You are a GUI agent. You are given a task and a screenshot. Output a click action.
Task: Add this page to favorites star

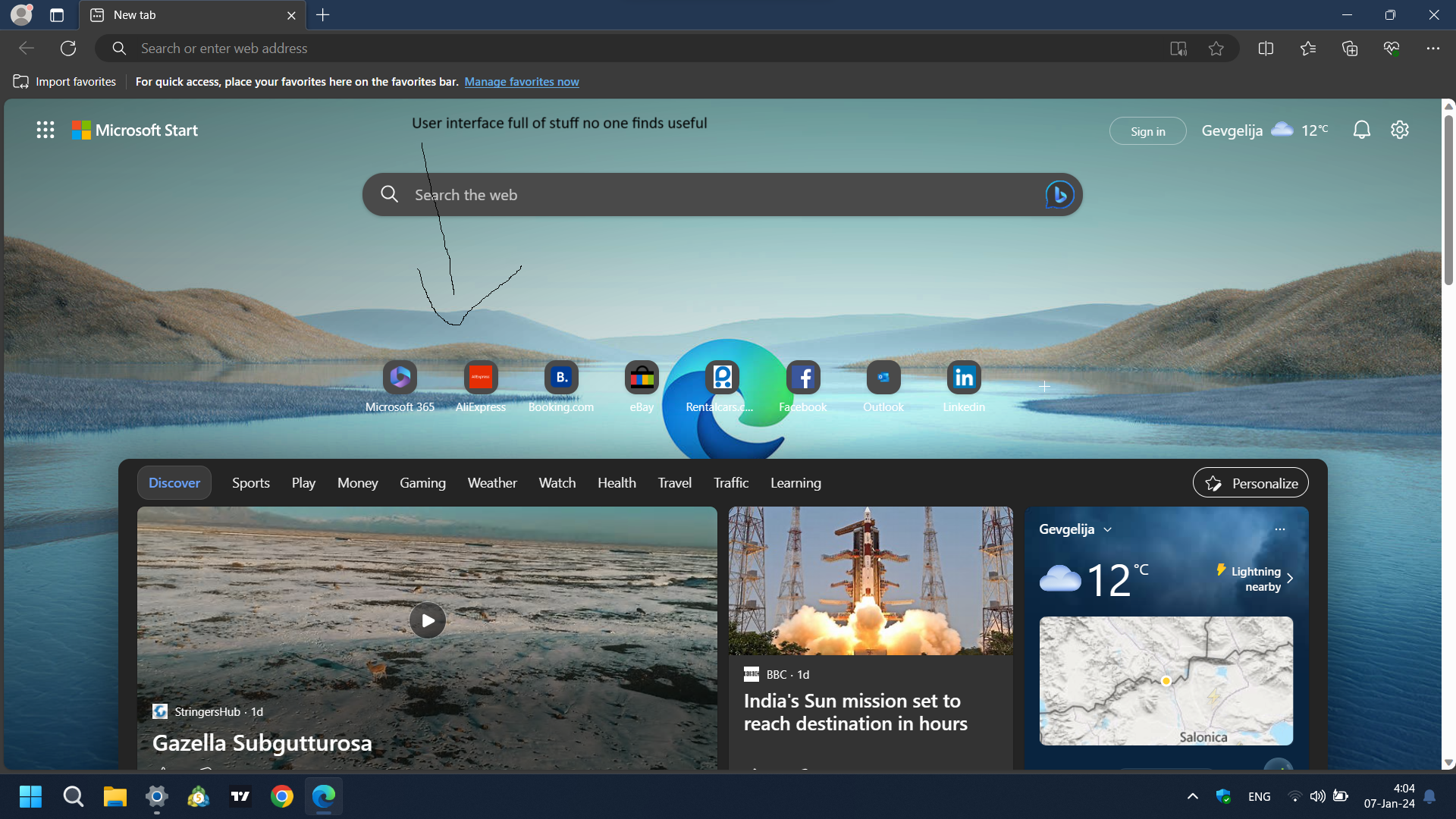1216,49
